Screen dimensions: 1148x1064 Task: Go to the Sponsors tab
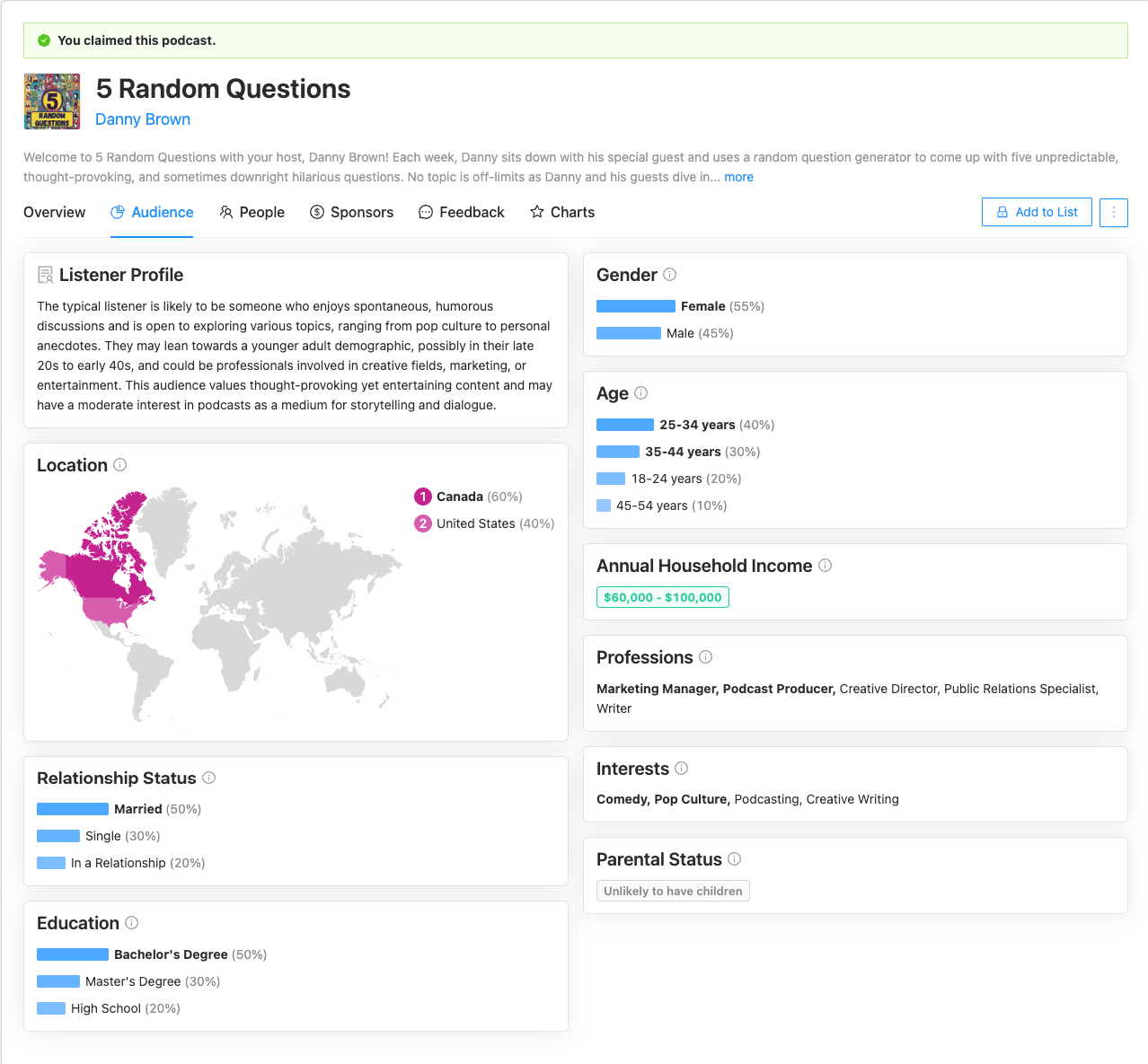coord(351,212)
